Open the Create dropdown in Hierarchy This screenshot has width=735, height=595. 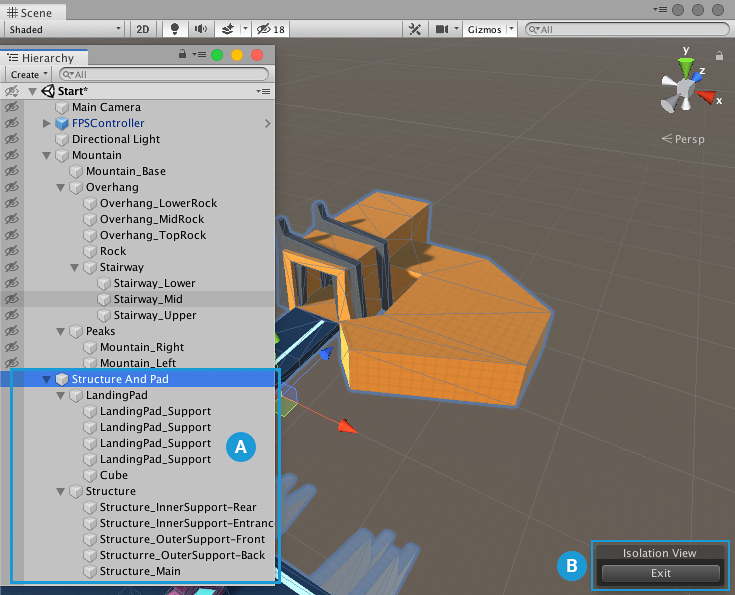click(x=29, y=74)
